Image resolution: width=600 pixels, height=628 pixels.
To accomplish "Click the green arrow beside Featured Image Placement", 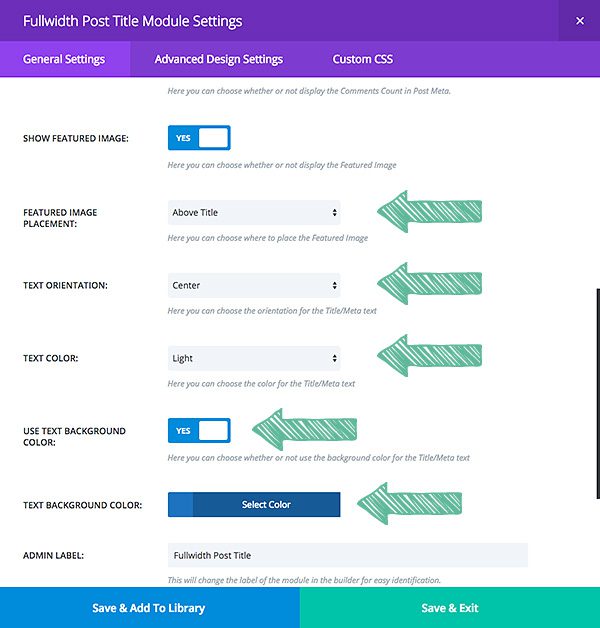I will (x=428, y=212).
